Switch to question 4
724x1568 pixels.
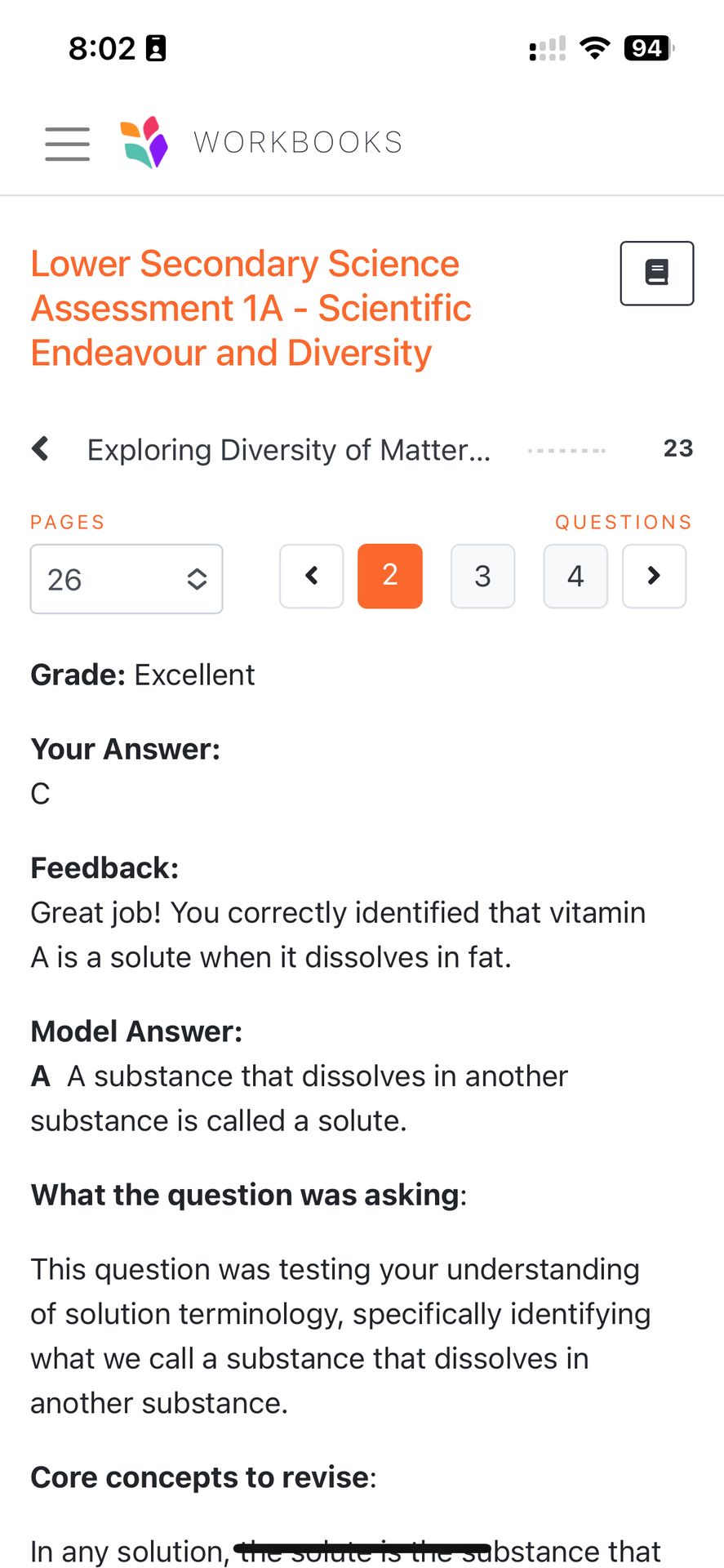click(575, 576)
